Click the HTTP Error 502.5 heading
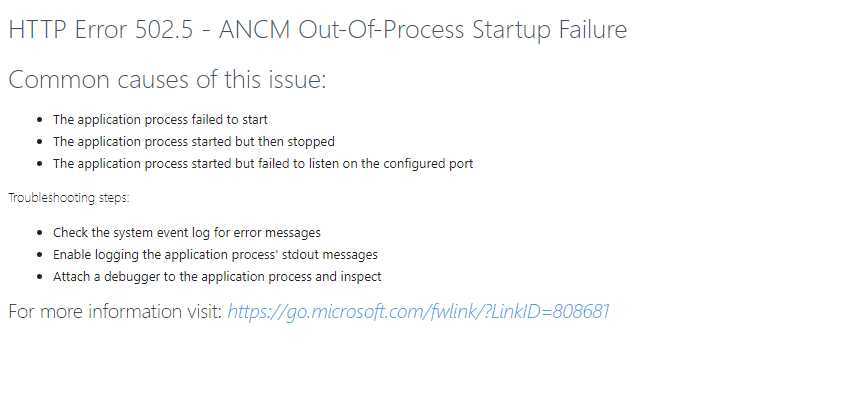 click(318, 30)
